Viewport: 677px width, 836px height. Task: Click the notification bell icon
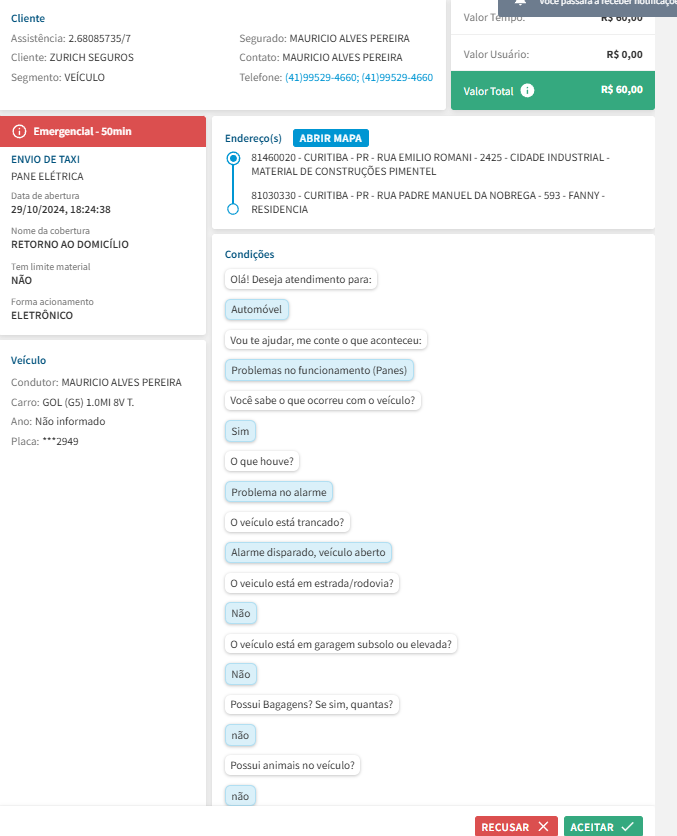[x=519, y=3]
